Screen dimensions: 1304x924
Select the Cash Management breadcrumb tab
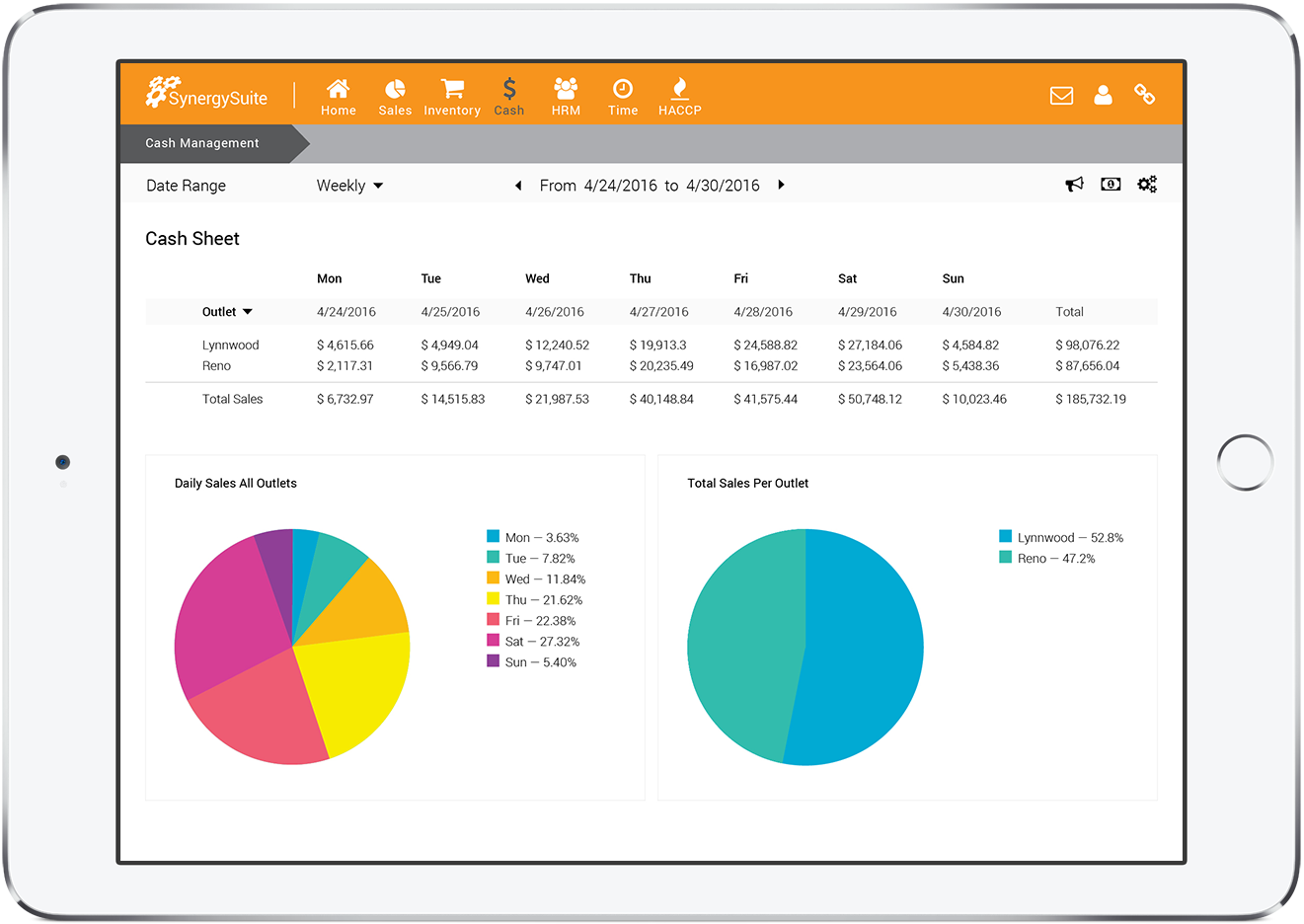tap(201, 143)
